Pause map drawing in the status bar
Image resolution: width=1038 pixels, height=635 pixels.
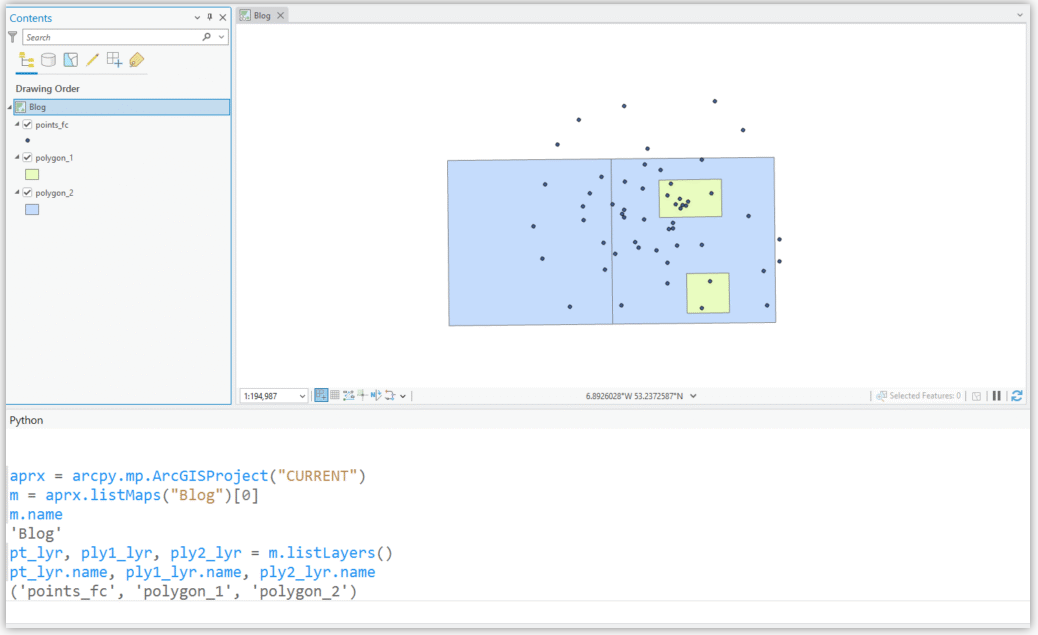click(997, 395)
